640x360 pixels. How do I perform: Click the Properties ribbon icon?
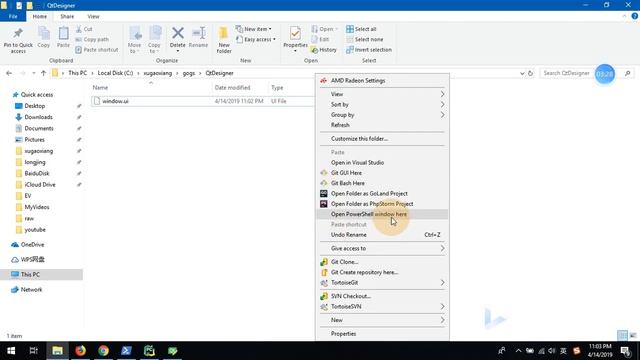pyautogui.click(x=295, y=39)
